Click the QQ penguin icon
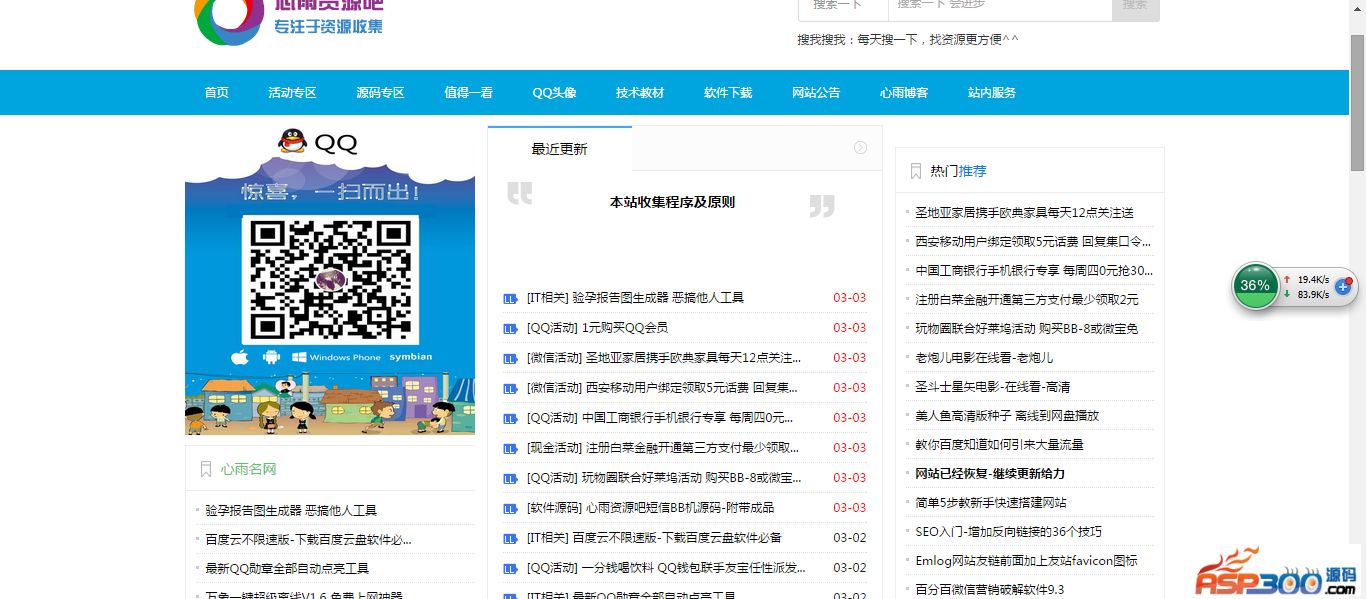The width and height of the screenshot is (1366, 599). (x=292, y=142)
